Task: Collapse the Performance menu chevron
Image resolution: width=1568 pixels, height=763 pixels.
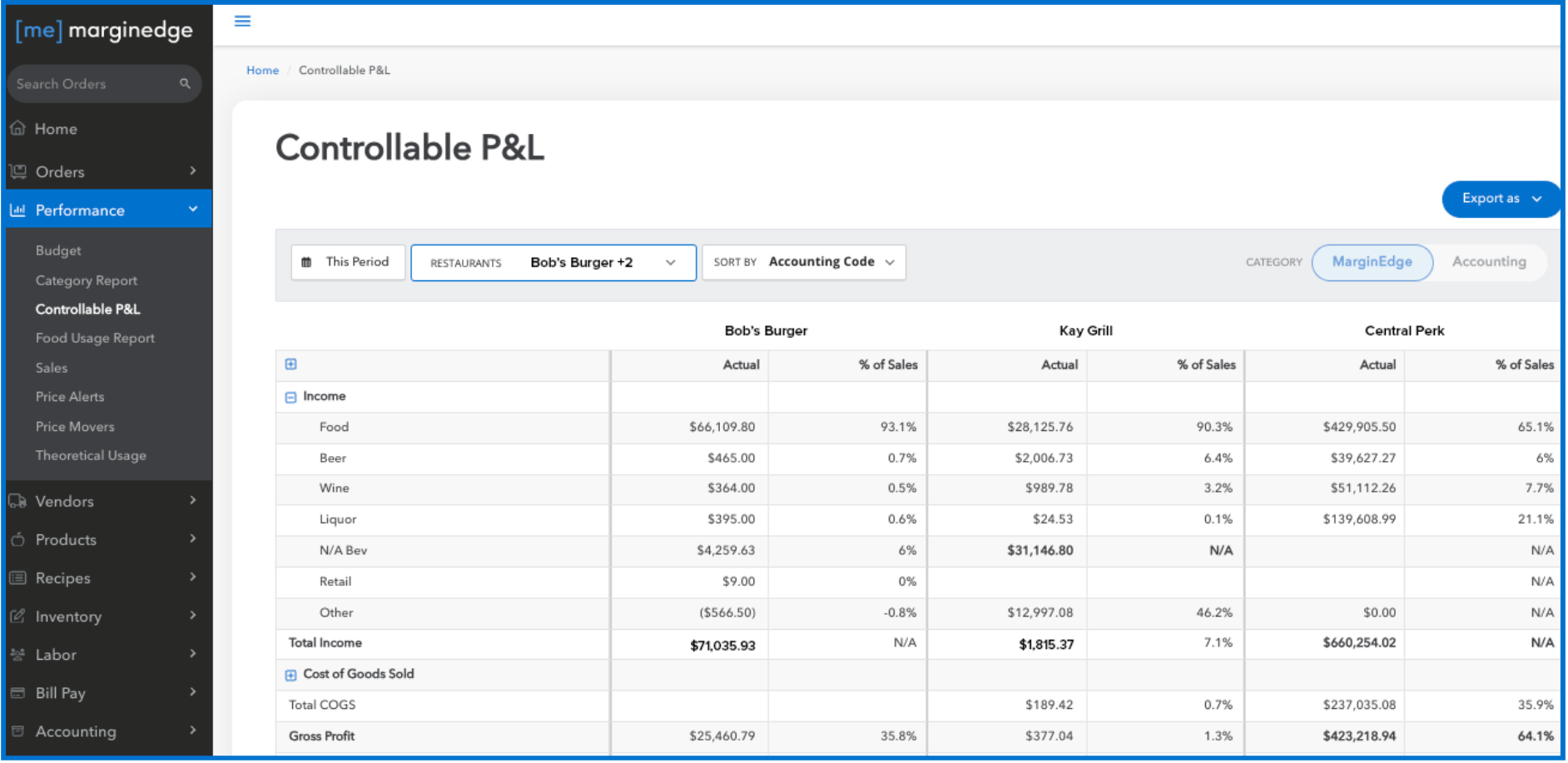Action: tap(193, 209)
